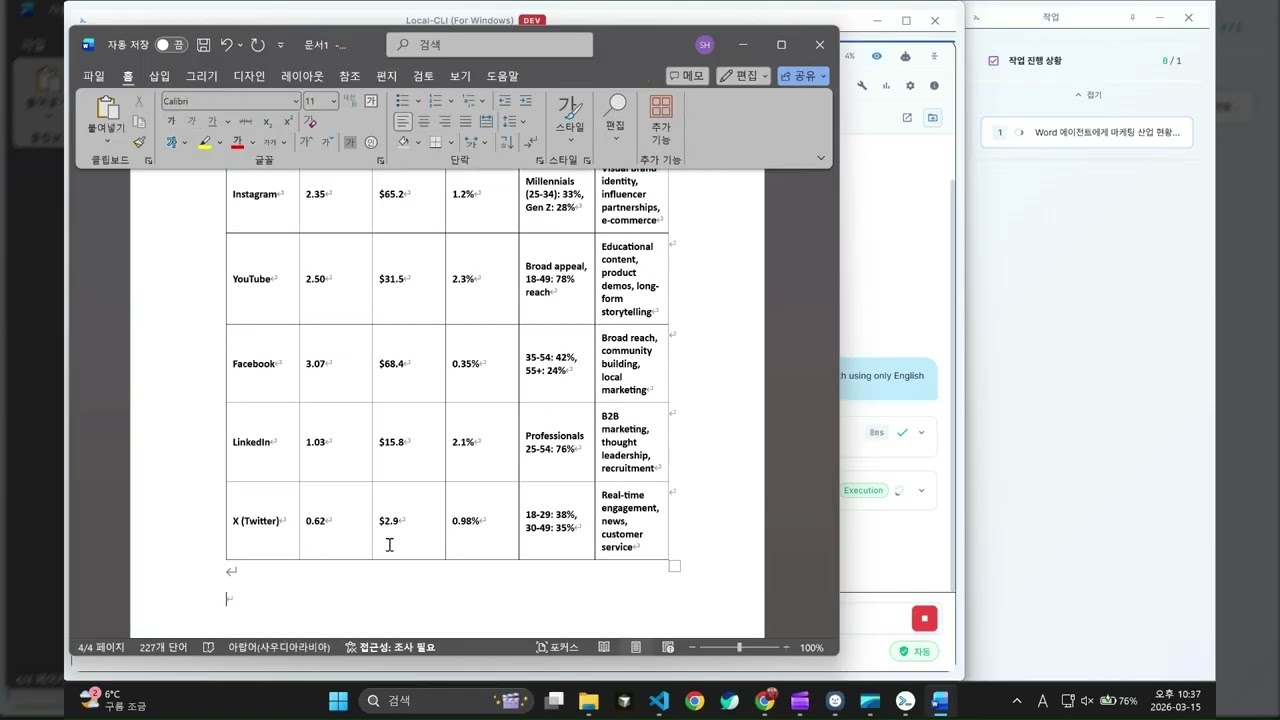Screen dimensions: 1280x720
Task: Click info icon in Local-CLI window
Action: tap(934, 86)
